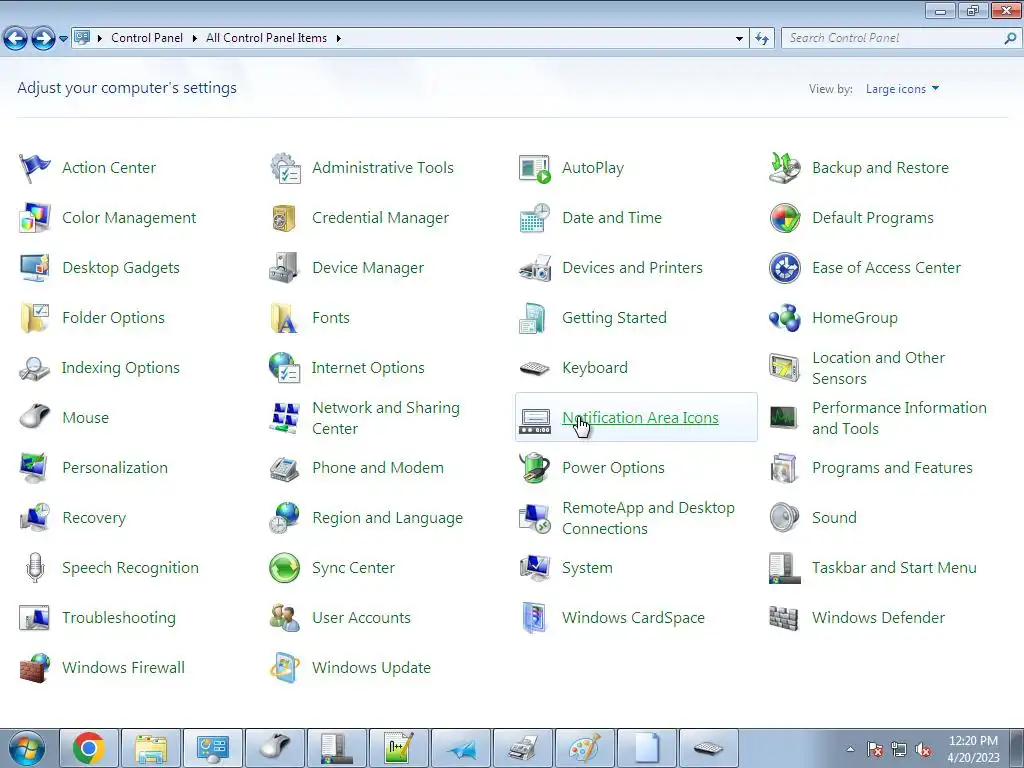Open the recent pages arrow beside Forward

[63, 39]
